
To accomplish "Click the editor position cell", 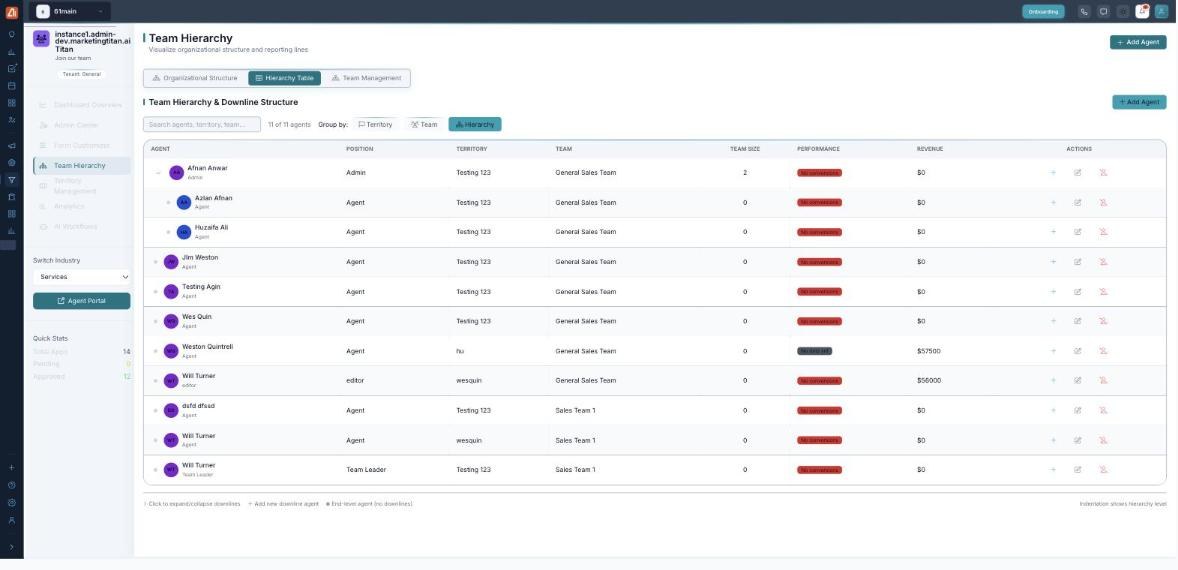I will point(355,381).
